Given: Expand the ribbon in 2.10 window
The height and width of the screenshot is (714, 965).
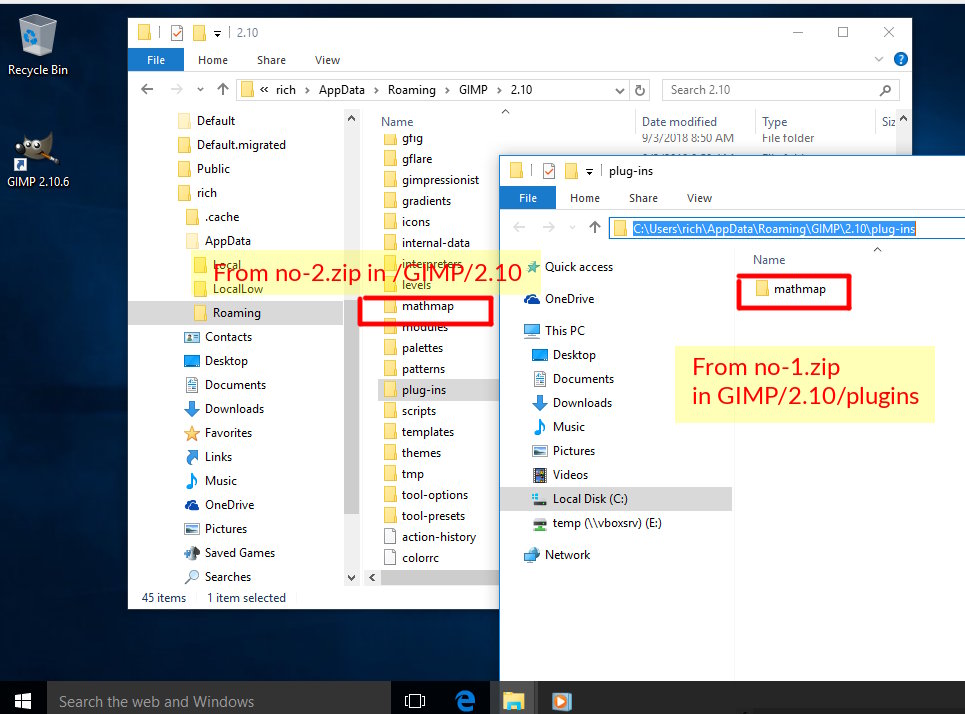Looking at the screenshot, I should 878,59.
